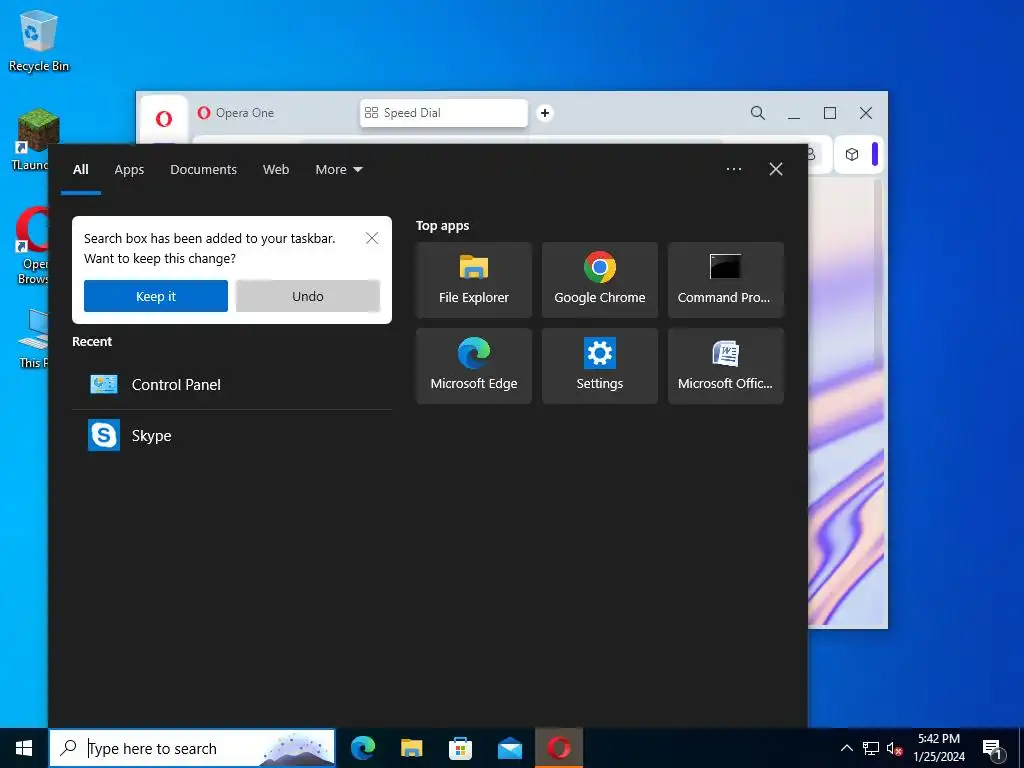This screenshot has width=1024, height=768.
Task: Click the Type here to search box
Action: pos(192,748)
